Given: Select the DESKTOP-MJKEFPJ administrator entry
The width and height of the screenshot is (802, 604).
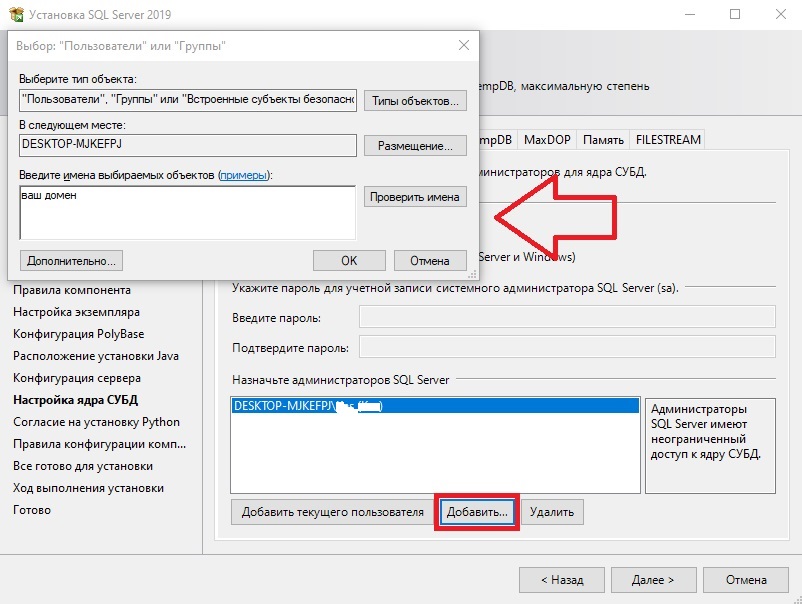Looking at the screenshot, I should [435, 406].
